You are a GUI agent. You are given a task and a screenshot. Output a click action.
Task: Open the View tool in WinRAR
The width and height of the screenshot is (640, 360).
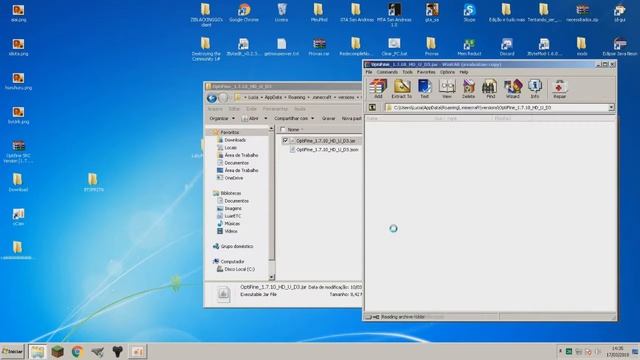pos(447,89)
